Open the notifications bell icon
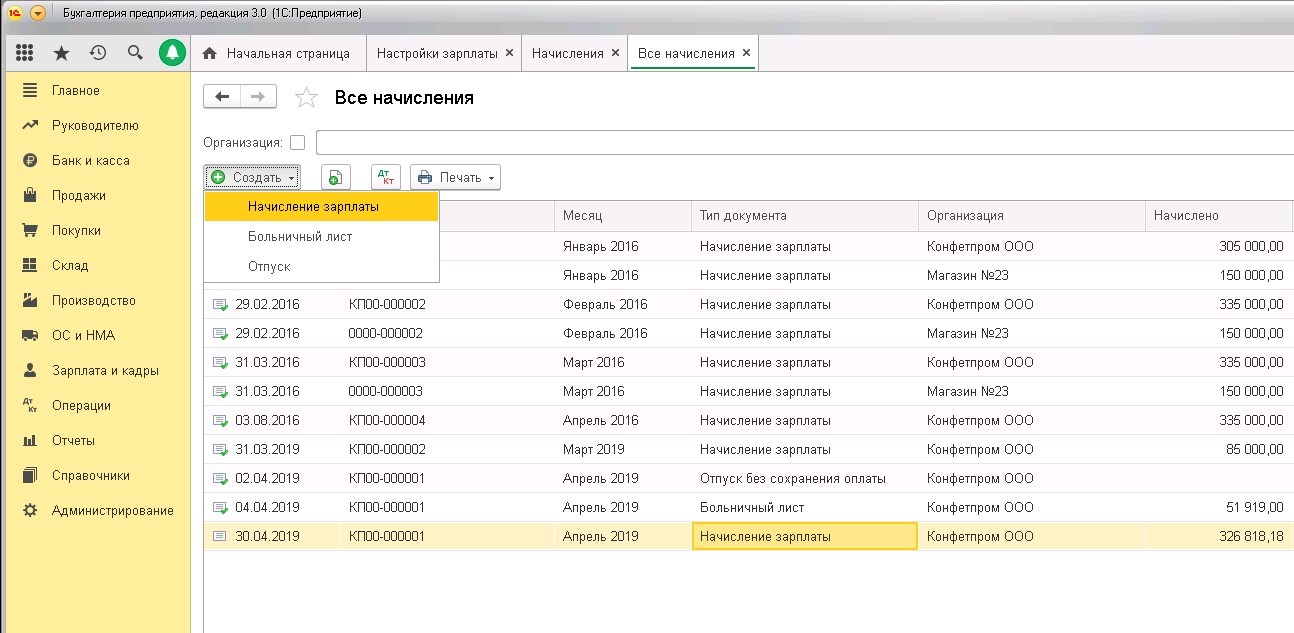The height and width of the screenshot is (633, 1294). (172, 53)
